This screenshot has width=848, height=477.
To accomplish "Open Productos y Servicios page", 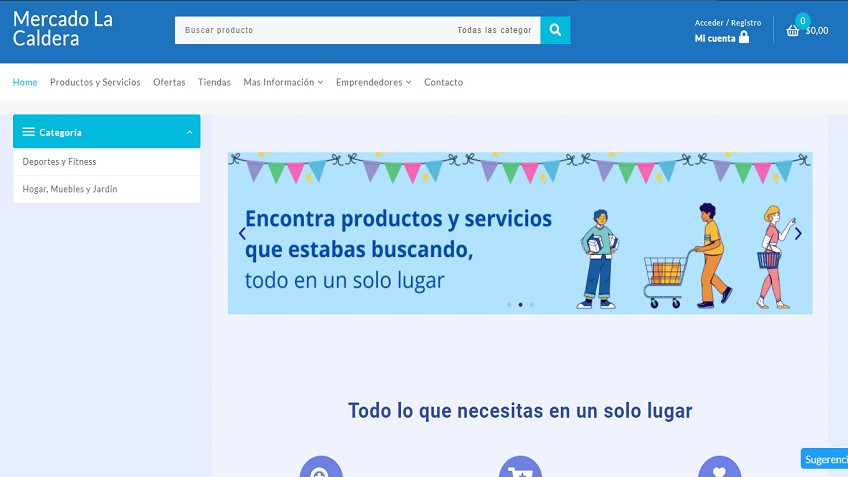I will coord(95,82).
